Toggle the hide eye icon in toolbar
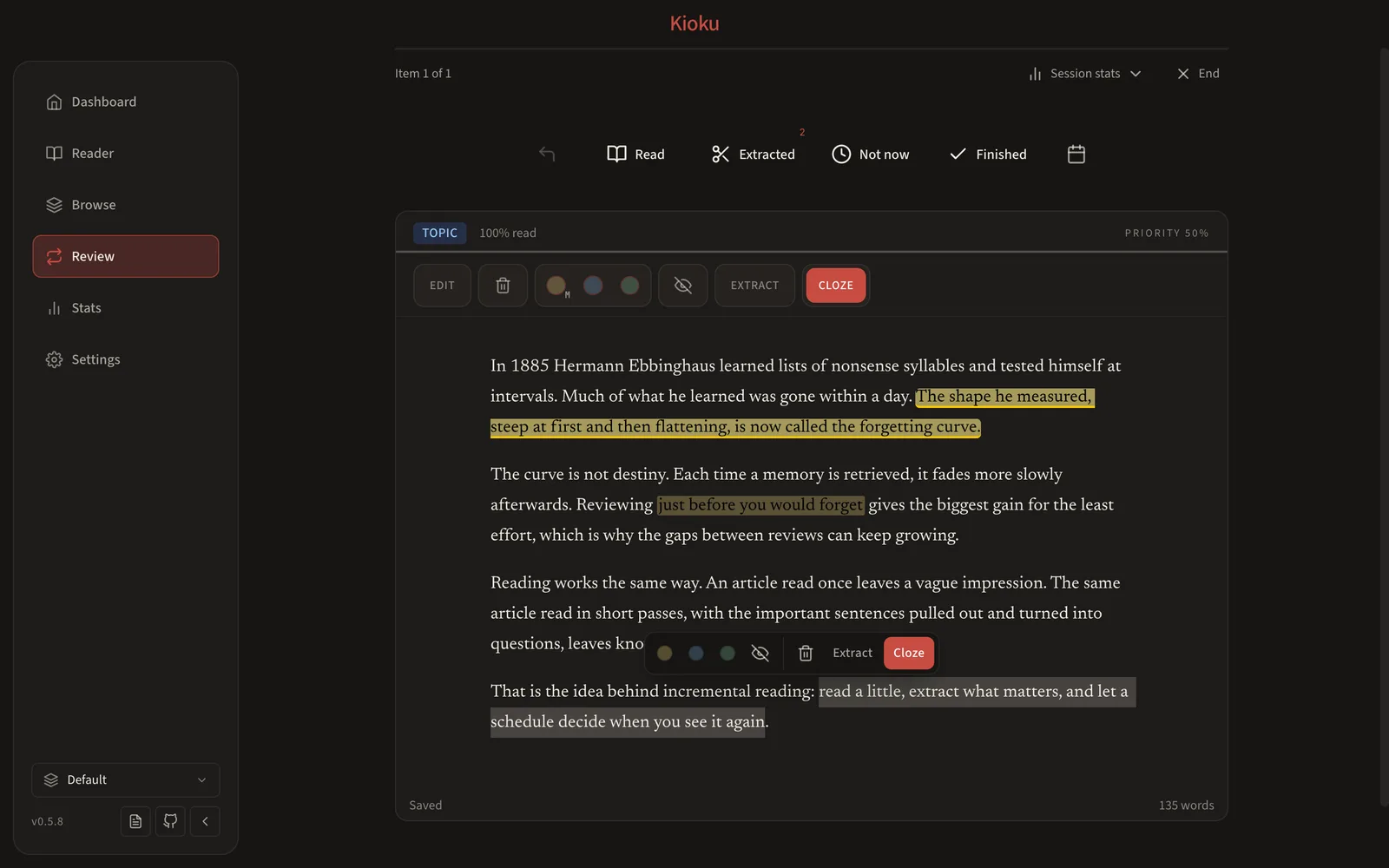 tap(683, 286)
